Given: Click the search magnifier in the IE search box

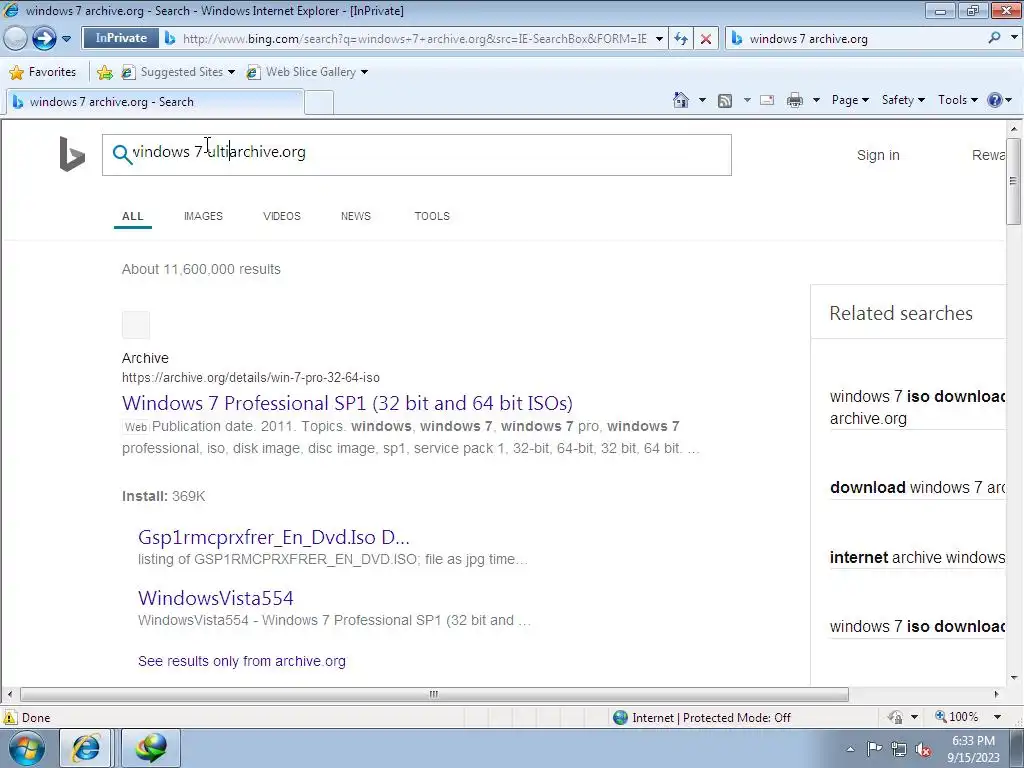Looking at the screenshot, I should click(x=994, y=38).
